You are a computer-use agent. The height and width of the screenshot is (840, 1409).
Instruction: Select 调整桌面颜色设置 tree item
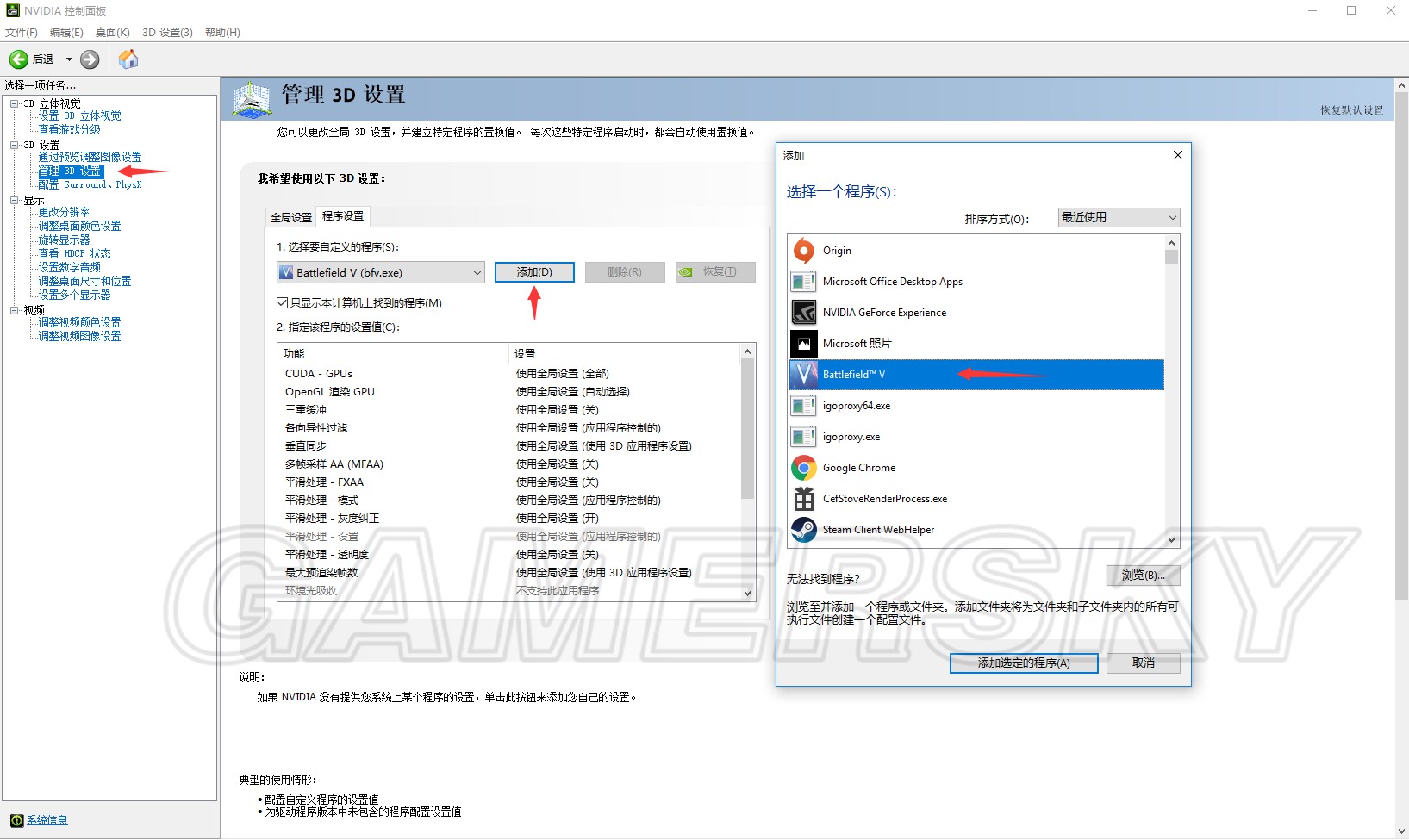tap(79, 226)
